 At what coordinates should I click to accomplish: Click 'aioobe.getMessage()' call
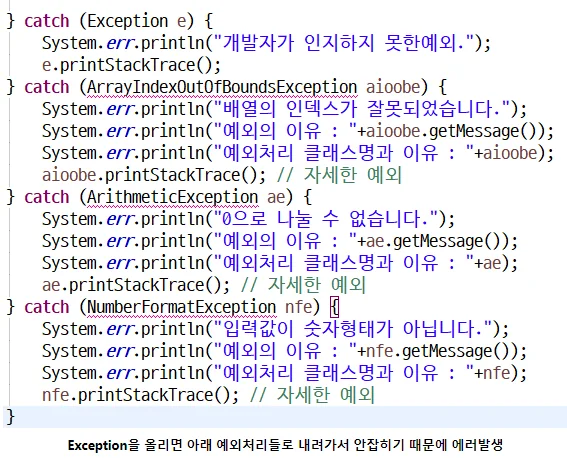(455, 131)
